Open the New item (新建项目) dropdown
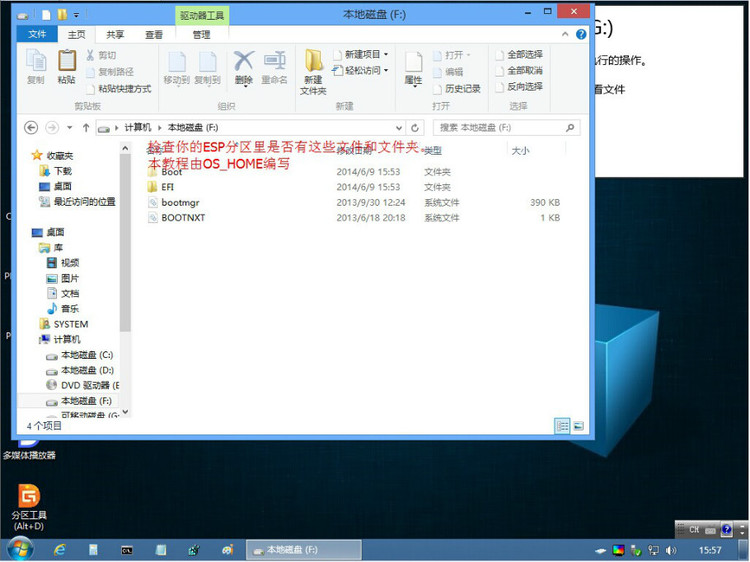 [x=361, y=55]
